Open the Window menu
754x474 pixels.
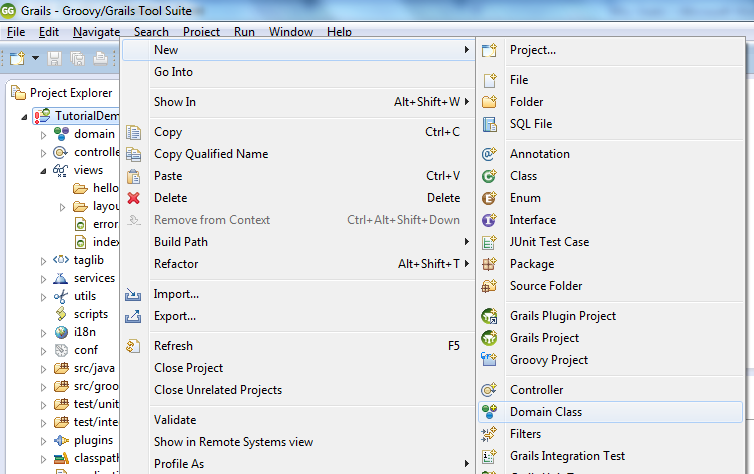click(x=291, y=32)
